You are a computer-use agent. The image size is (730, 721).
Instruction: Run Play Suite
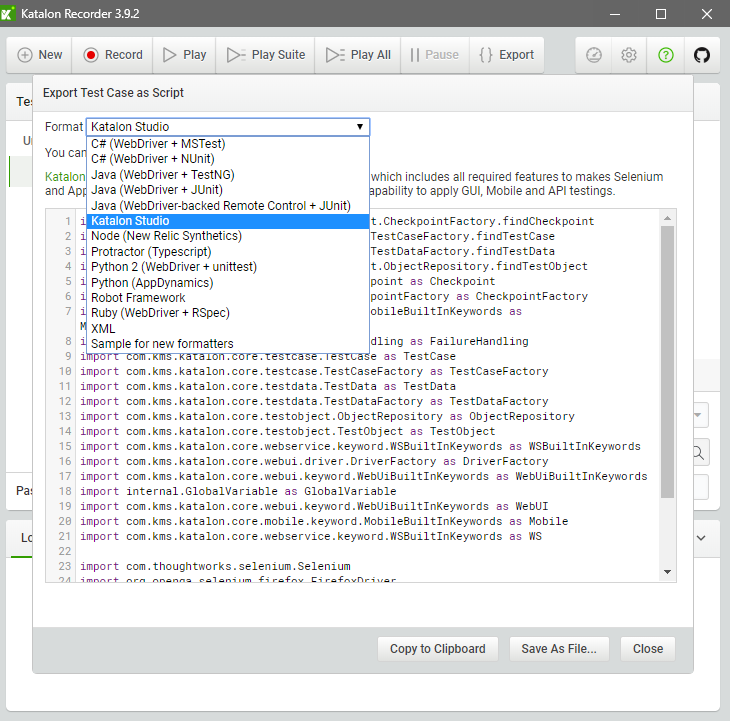coord(265,55)
